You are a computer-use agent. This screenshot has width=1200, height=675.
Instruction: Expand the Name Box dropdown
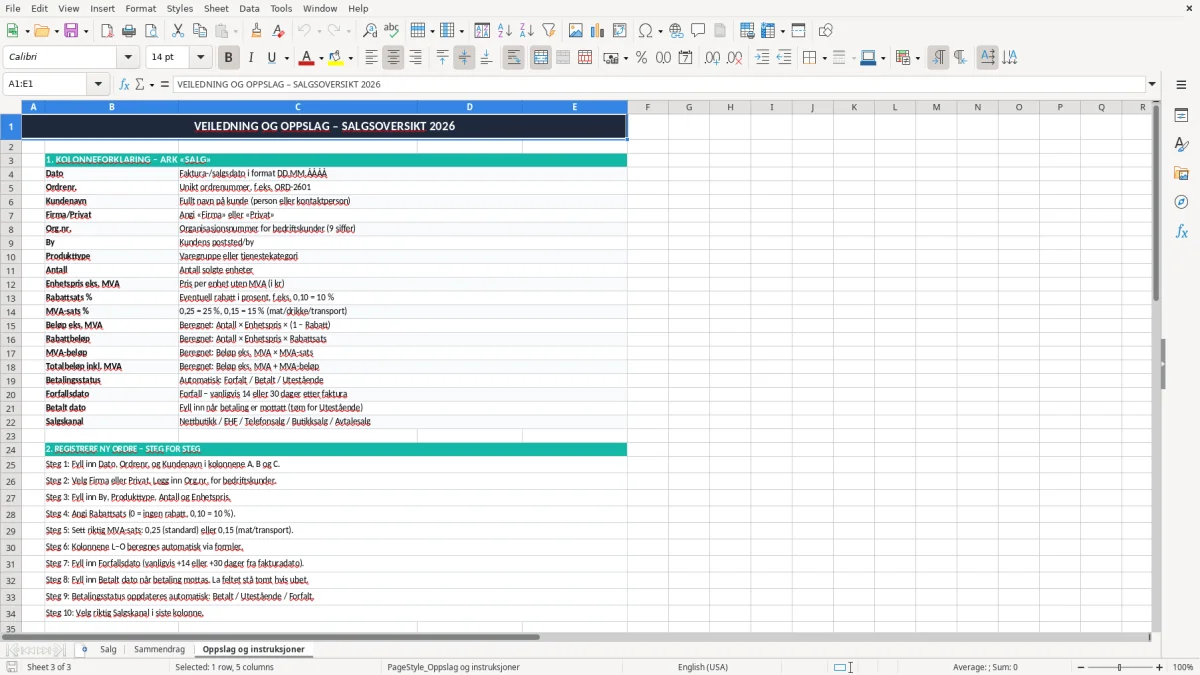[98, 84]
